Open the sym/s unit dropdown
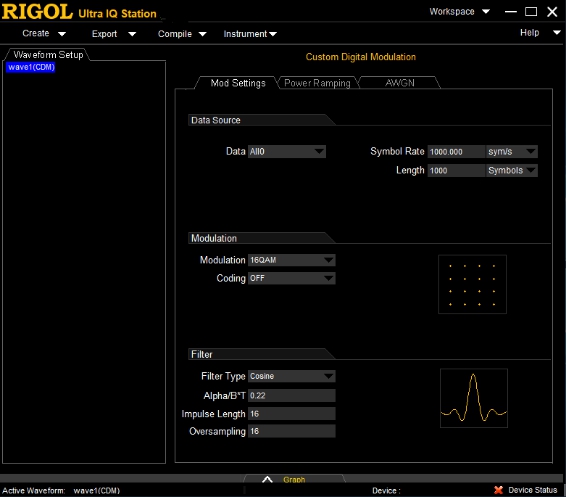The height and width of the screenshot is (497, 567). [511, 152]
